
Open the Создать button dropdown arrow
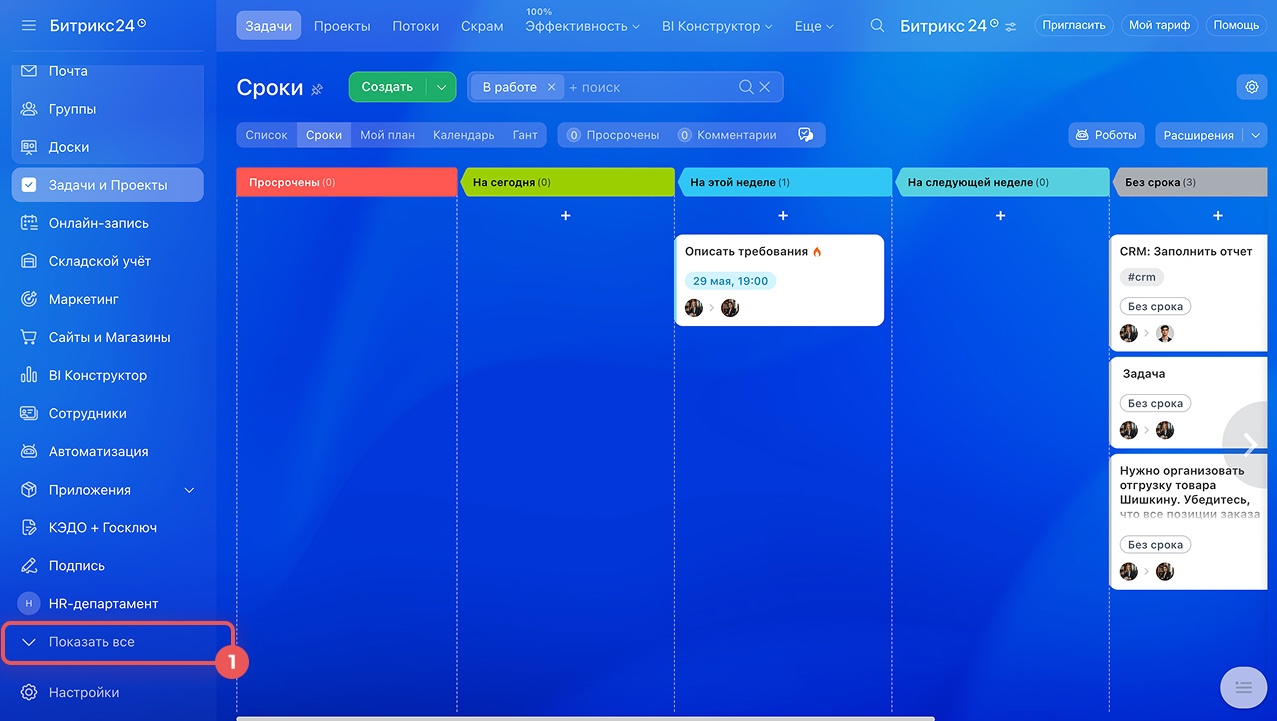[441, 87]
